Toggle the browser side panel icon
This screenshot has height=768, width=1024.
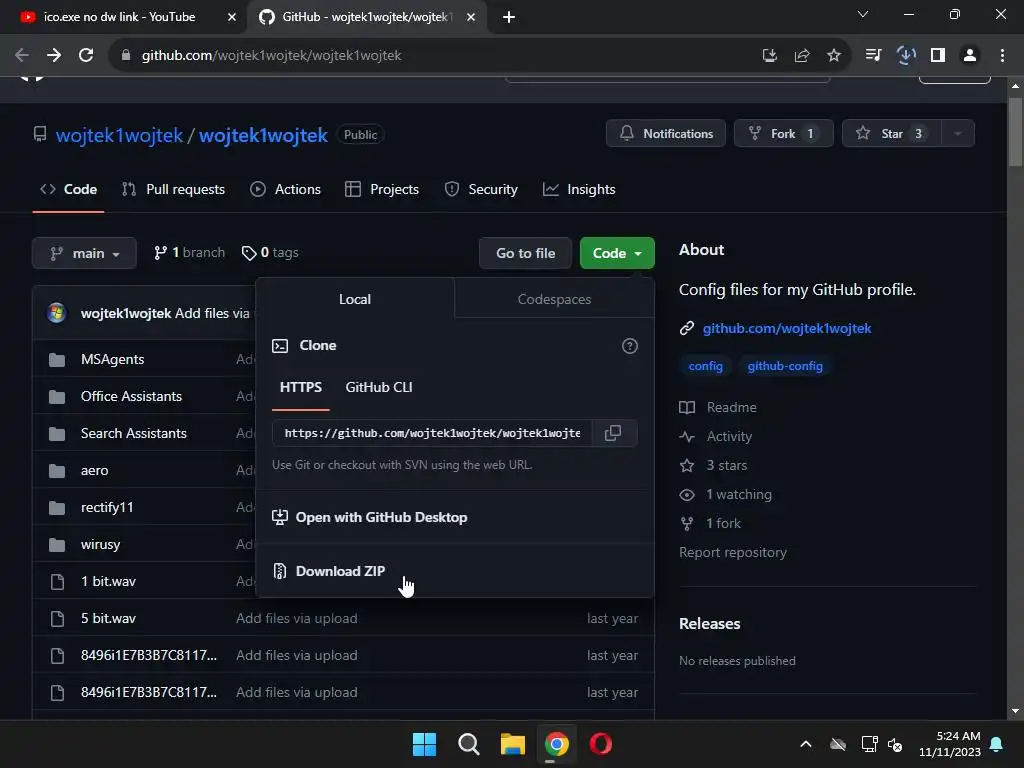pyautogui.click(x=938, y=56)
